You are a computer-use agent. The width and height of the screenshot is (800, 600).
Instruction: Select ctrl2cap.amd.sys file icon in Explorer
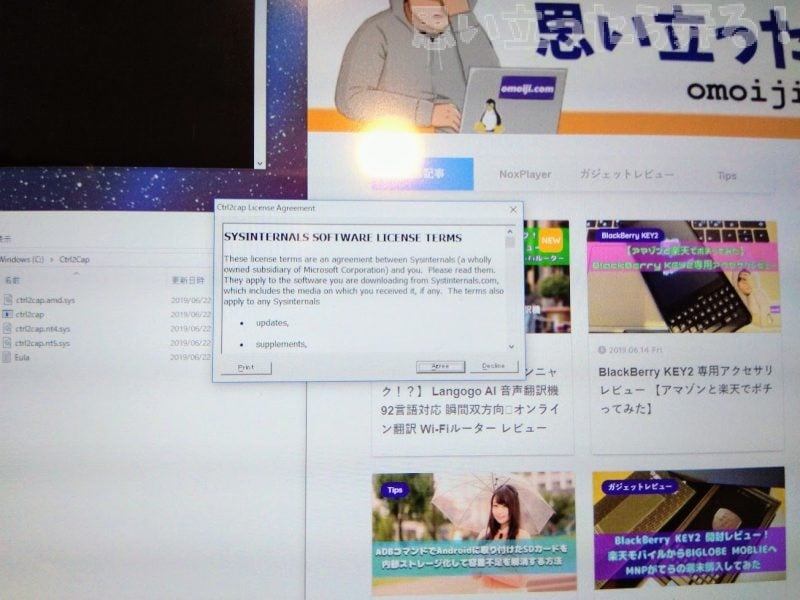point(8,300)
